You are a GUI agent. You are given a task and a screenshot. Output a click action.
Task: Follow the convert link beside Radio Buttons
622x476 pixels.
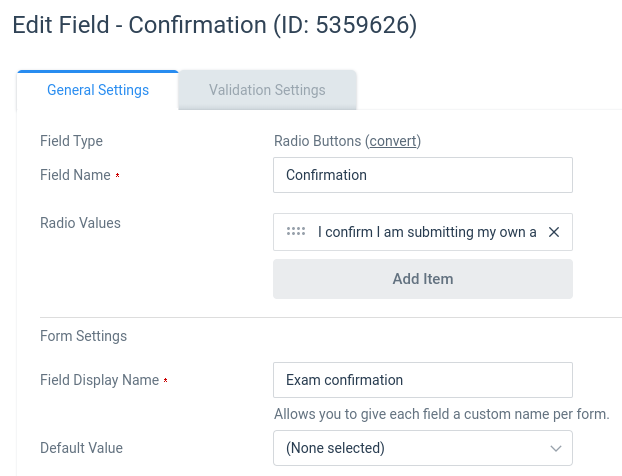(x=393, y=141)
